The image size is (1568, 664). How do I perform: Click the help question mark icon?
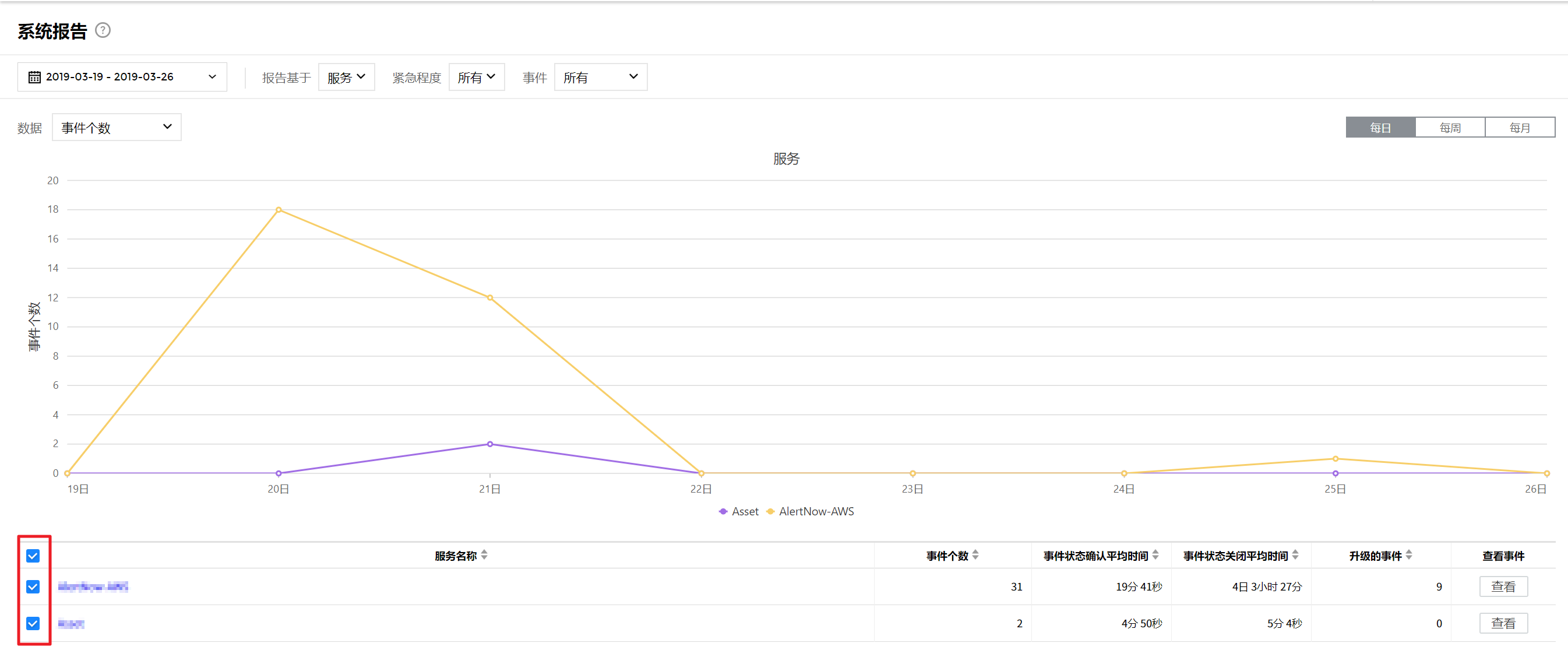[x=103, y=30]
